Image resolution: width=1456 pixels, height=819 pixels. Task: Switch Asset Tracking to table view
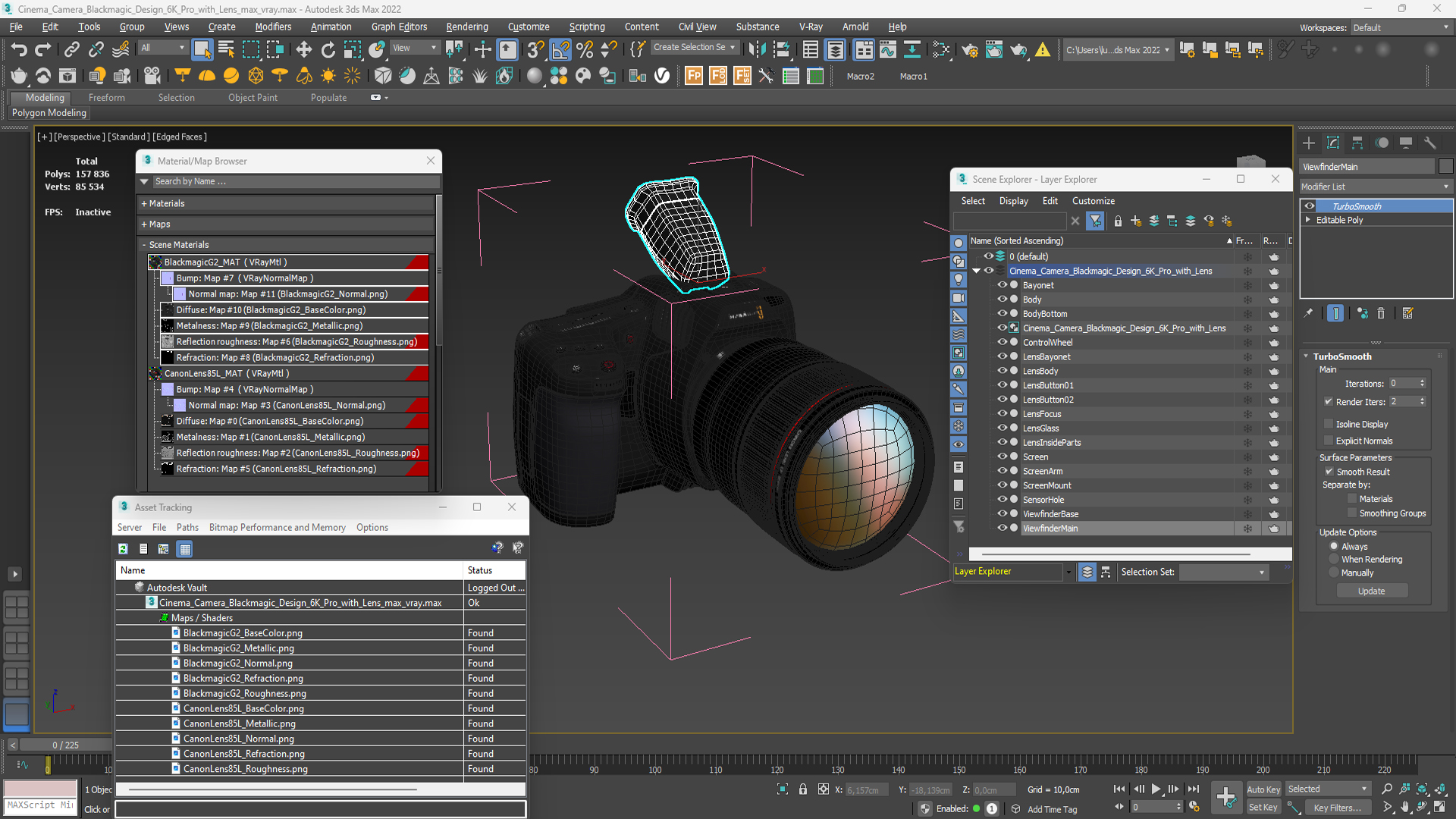tap(184, 548)
